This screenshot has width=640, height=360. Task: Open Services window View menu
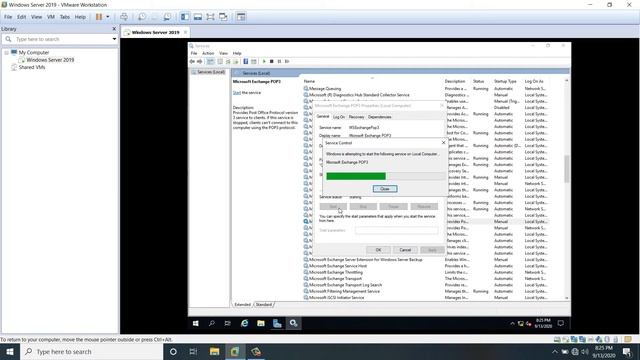coord(223,53)
